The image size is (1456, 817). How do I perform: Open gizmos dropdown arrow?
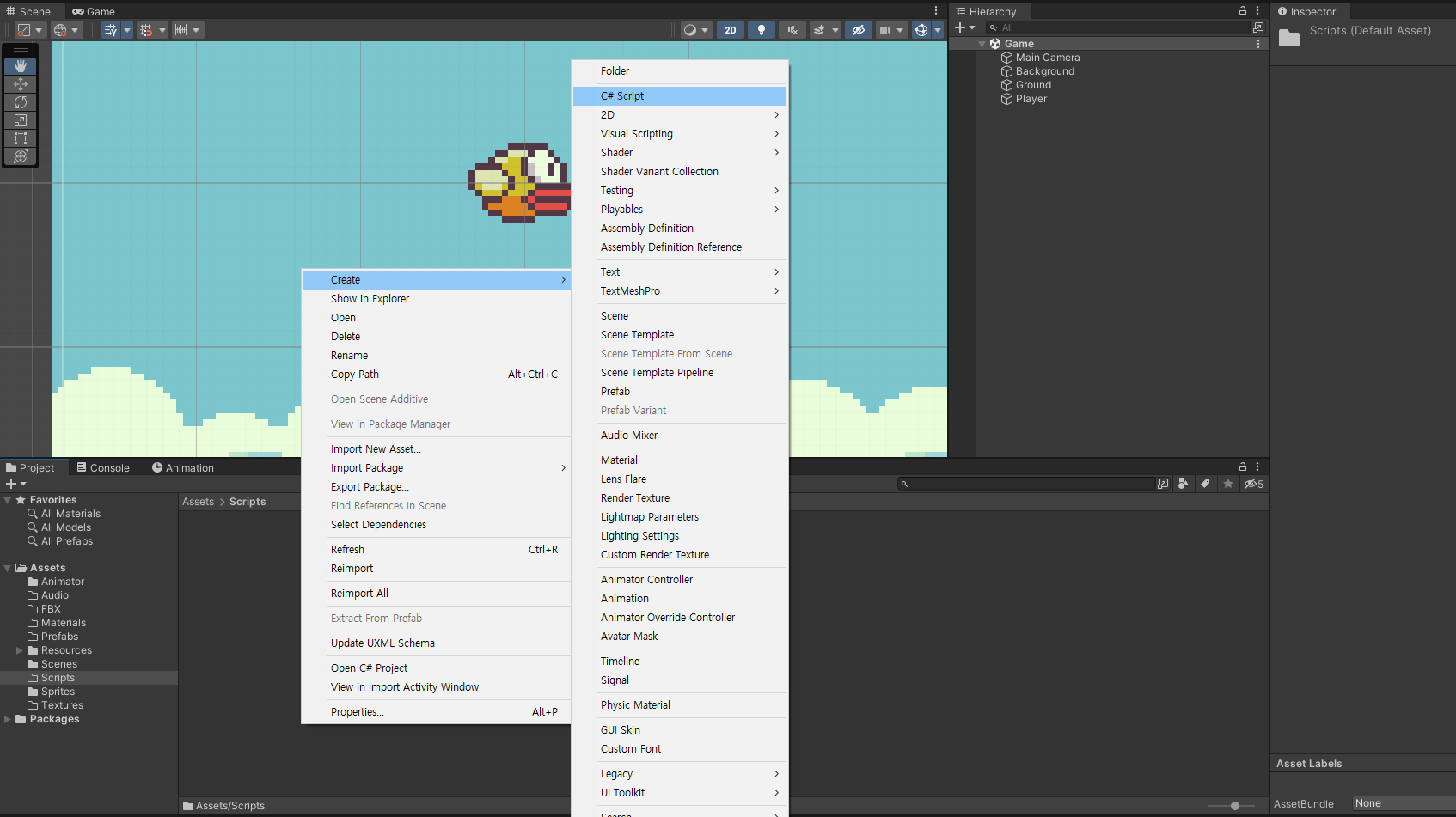pos(938,30)
